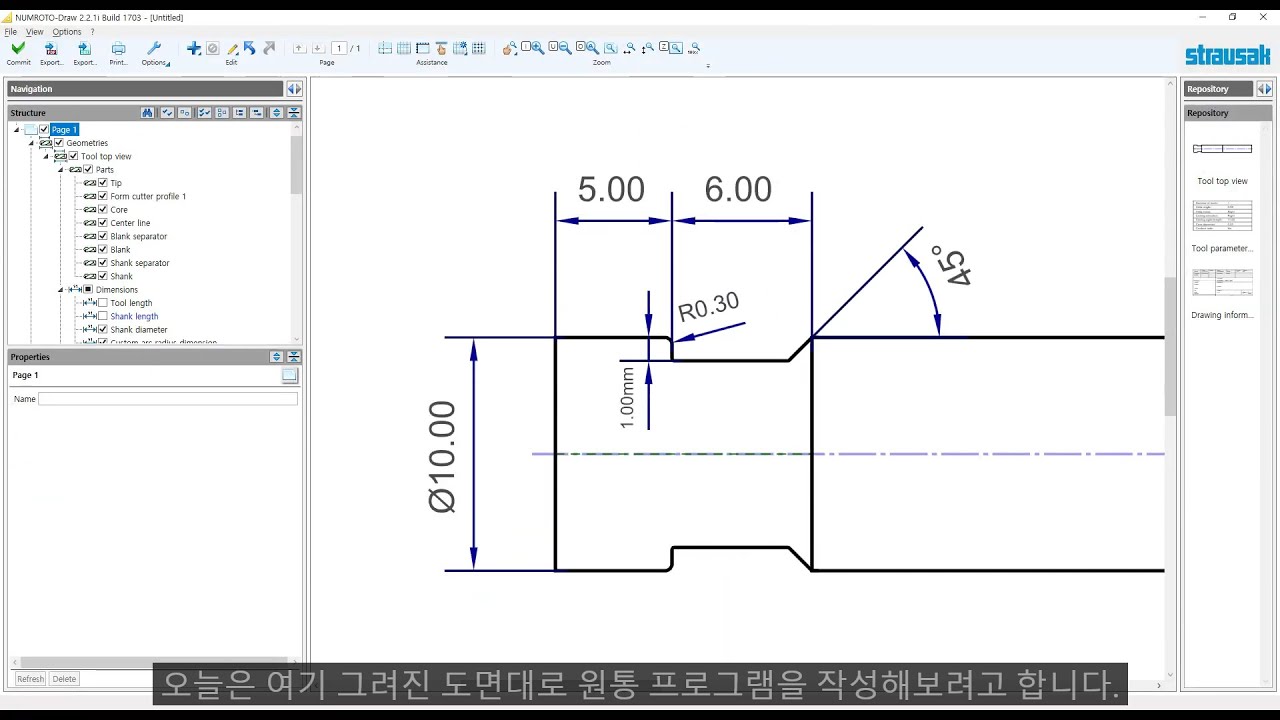Collapse the Properties panel with double-arrow icon
This screenshot has width=1280, height=720.
click(x=294, y=357)
